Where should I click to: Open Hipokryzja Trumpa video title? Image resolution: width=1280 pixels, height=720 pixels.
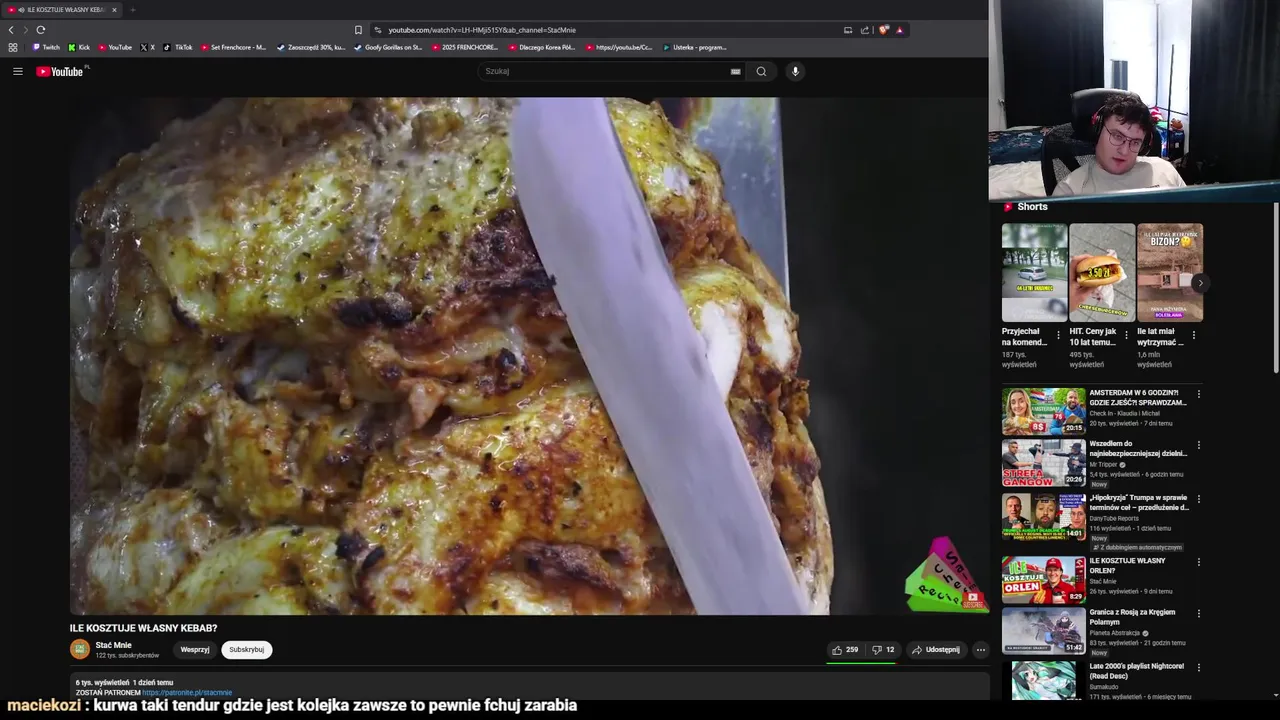1139,502
